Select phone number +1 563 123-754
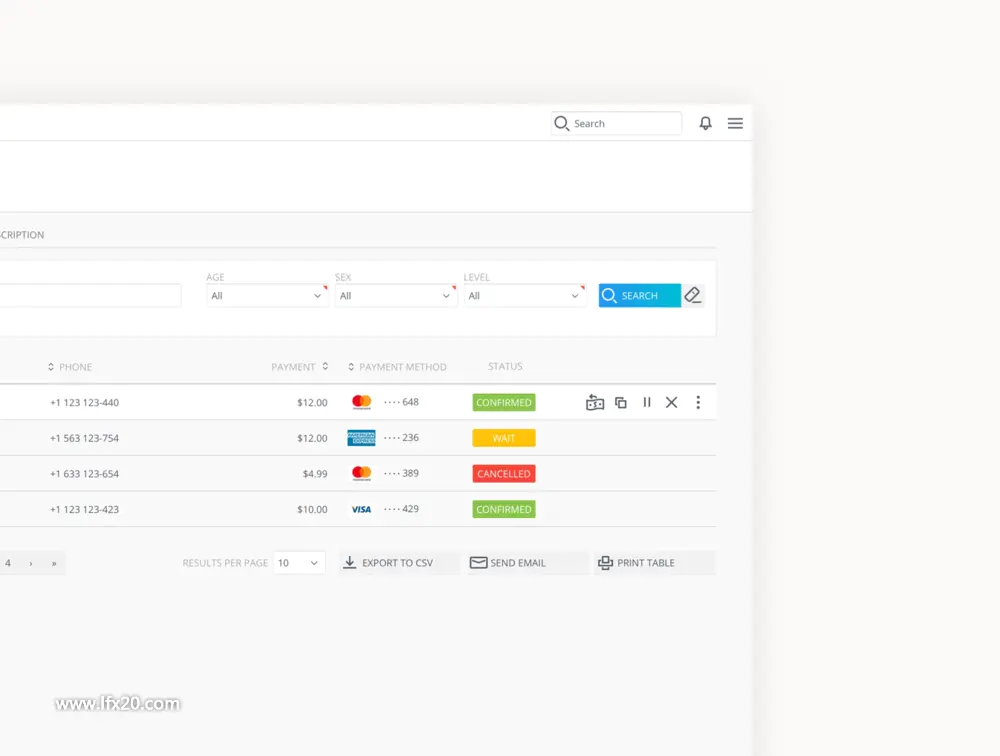The width and height of the screenshot is (1000, 756). tap(85, 438)
